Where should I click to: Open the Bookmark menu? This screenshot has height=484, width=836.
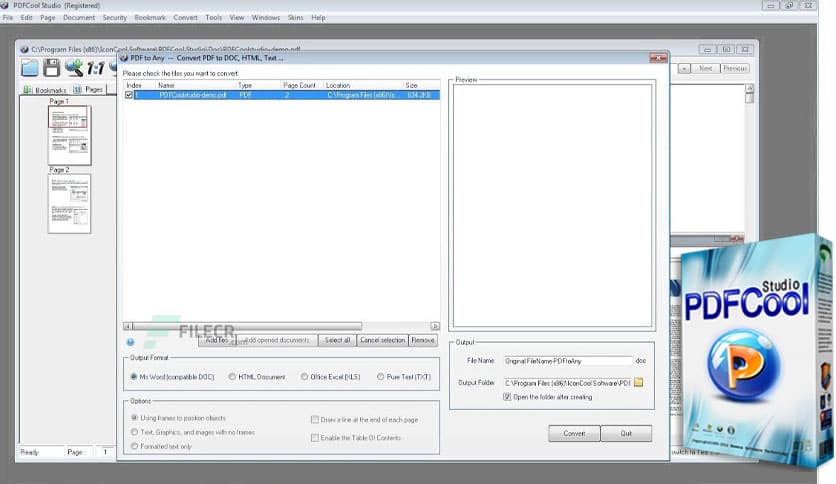click(150, 18)
